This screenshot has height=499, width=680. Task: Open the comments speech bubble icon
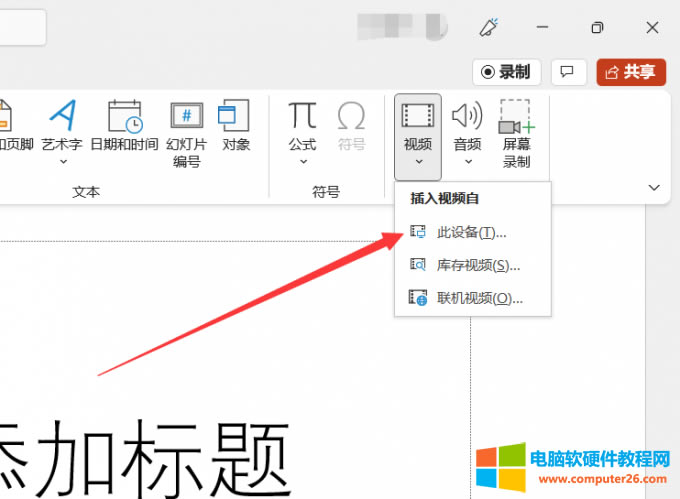pos(567,72)
